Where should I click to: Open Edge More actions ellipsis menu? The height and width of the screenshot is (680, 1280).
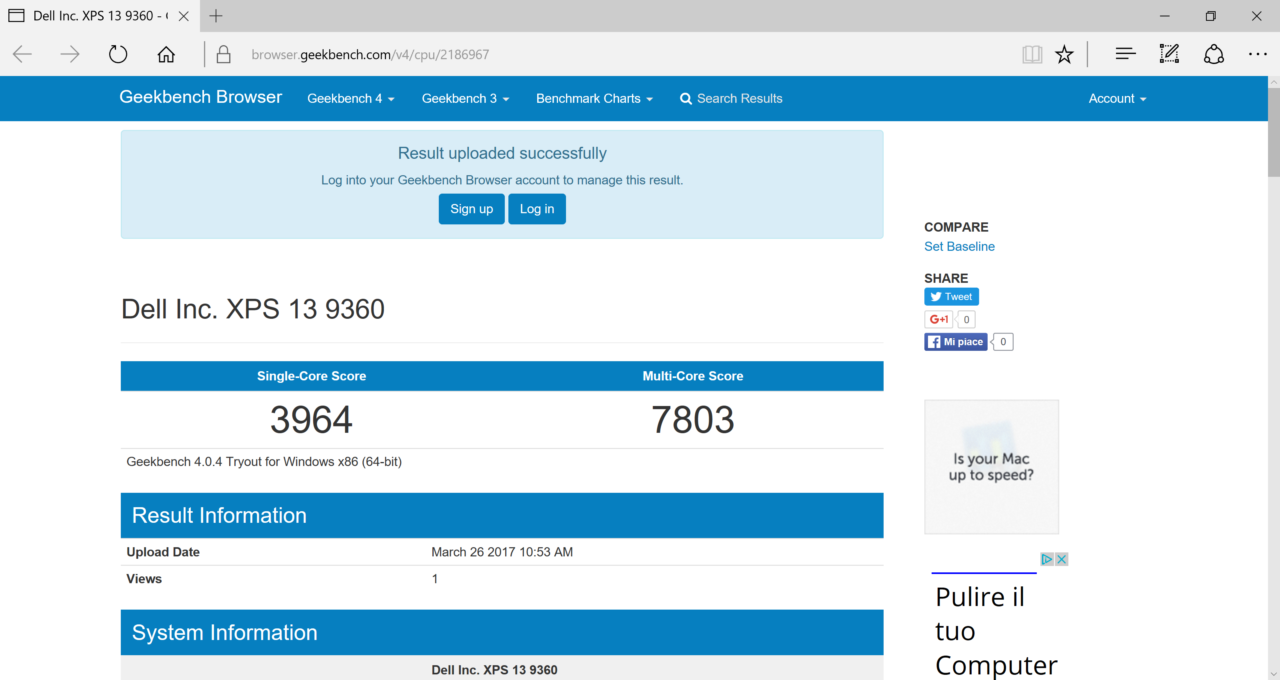[1257, 54]
